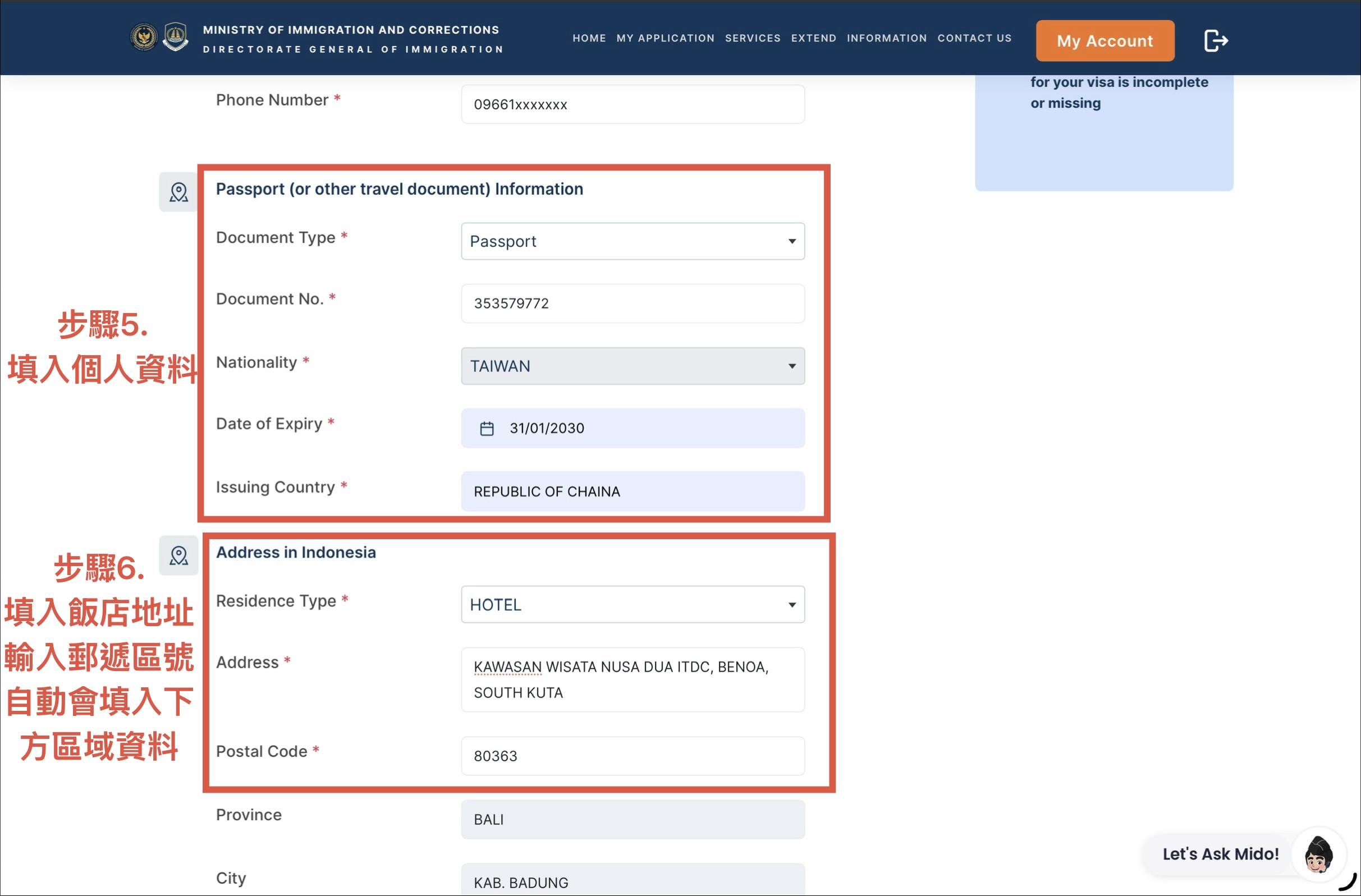
Task: Click the My Account button
Action: point(1105,40)
